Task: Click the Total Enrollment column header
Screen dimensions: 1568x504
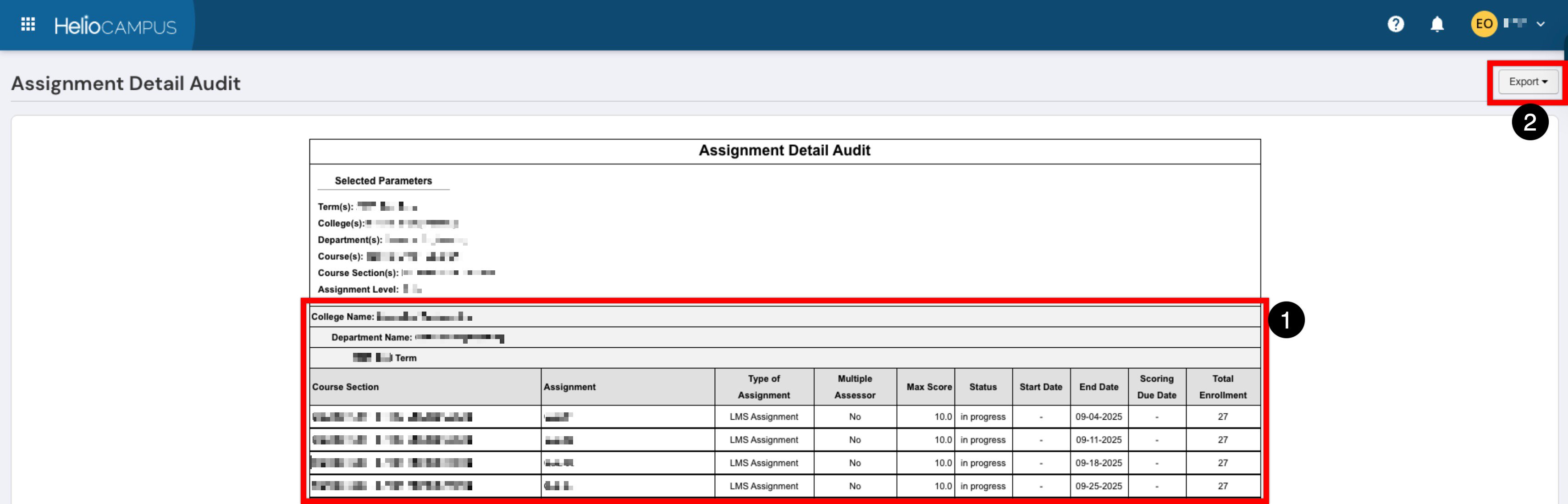Action: 1222,387
